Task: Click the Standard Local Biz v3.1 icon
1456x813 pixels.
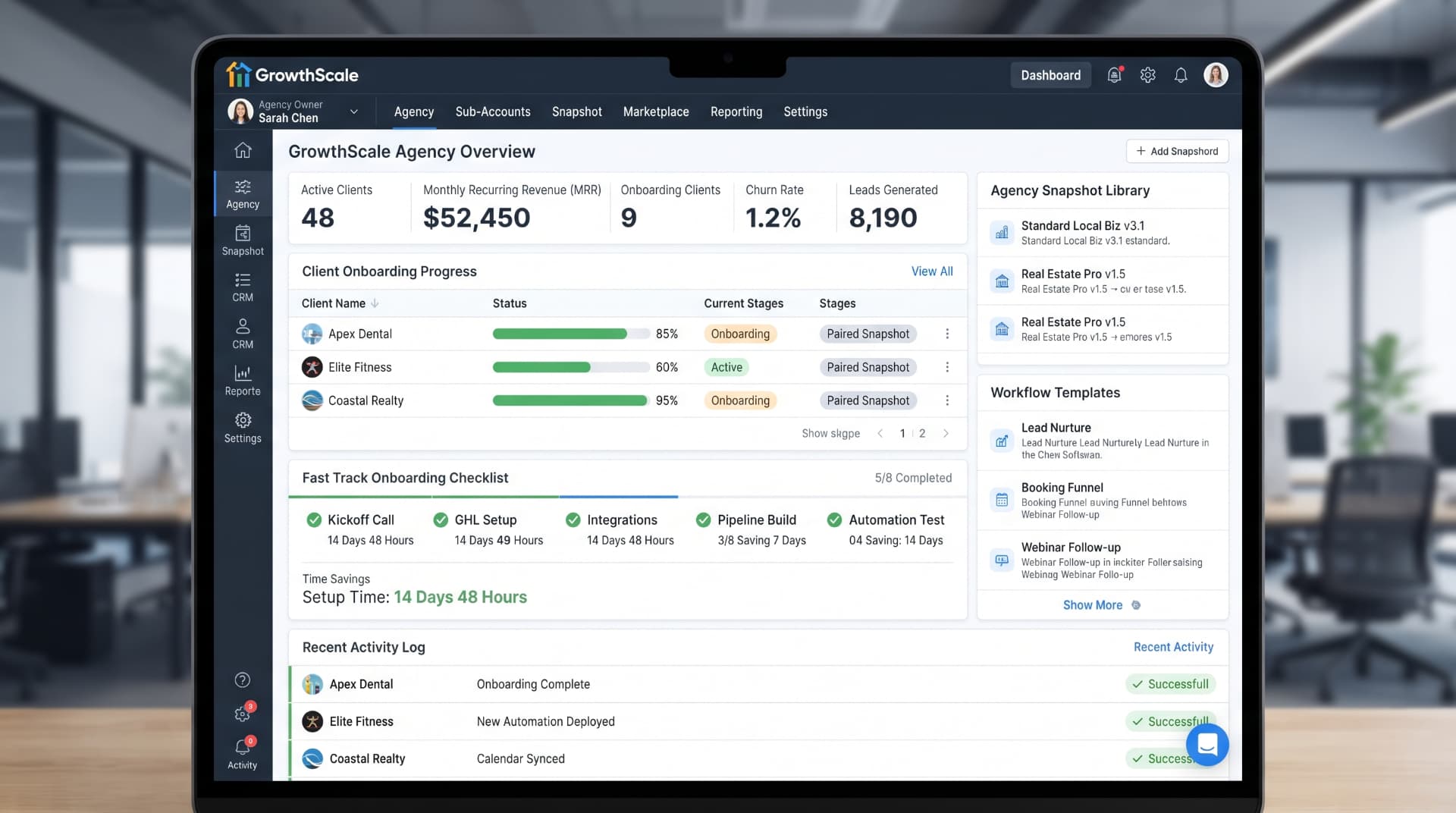Action: click(1002, 233)
